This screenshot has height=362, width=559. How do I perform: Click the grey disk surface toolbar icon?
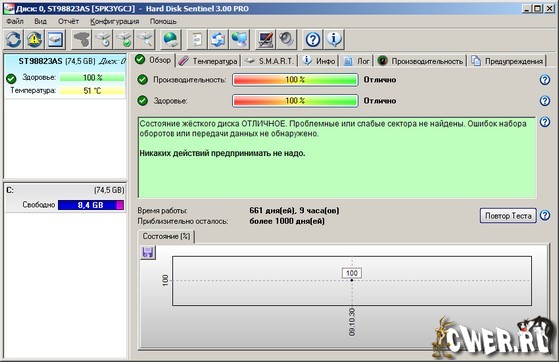[82, 39]
